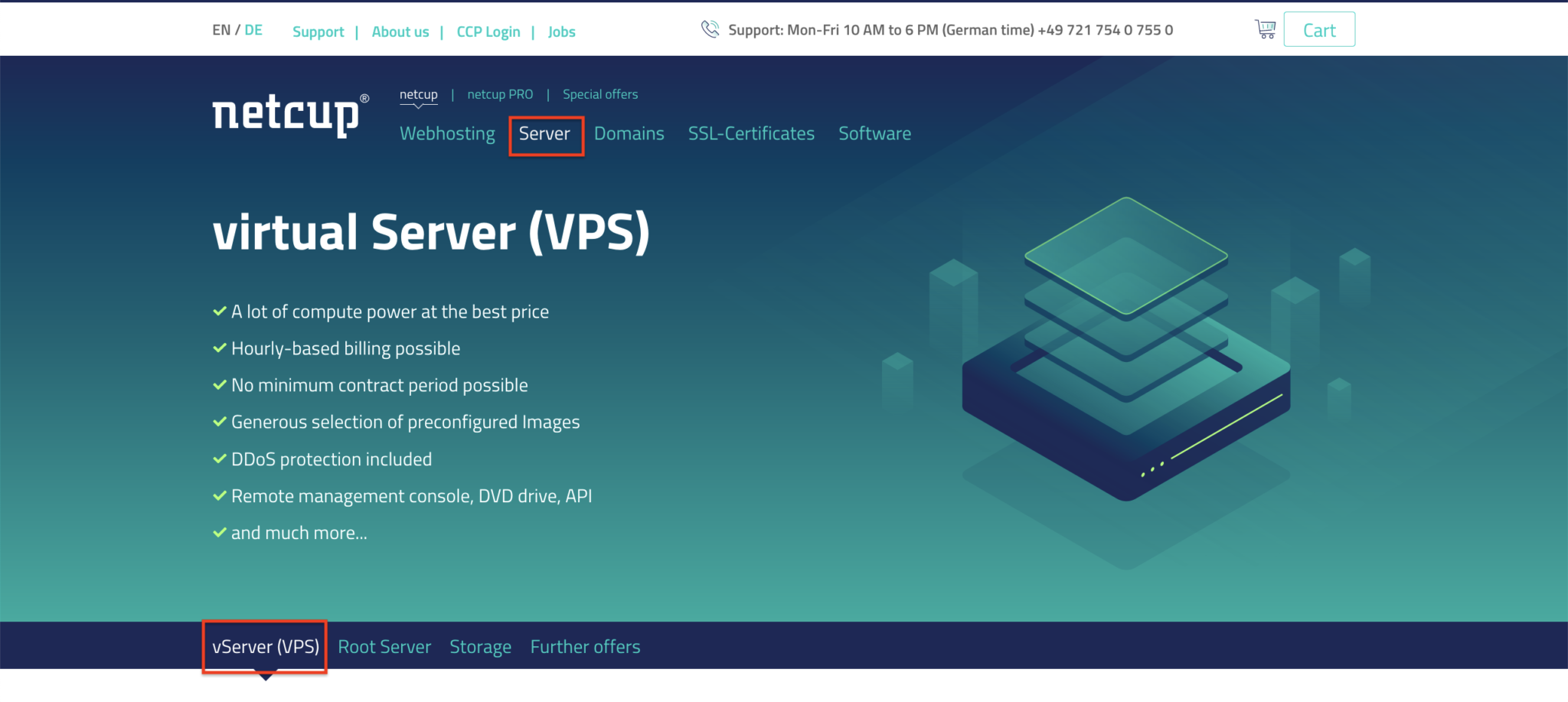Click 'Remote management console, DVD drive, API'
This screenshot has height=702, width=1568.
pyautogui.click(x=411, y=496)
